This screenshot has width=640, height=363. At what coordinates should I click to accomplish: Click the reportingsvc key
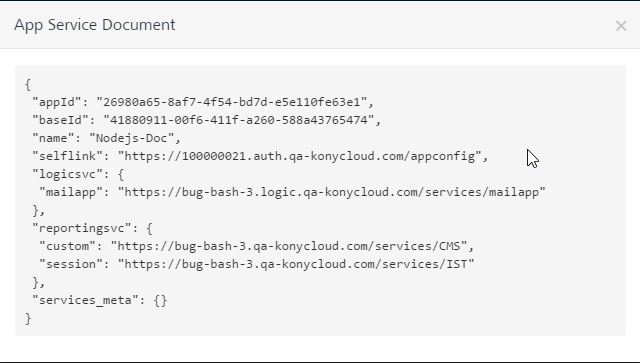point(81,228)
